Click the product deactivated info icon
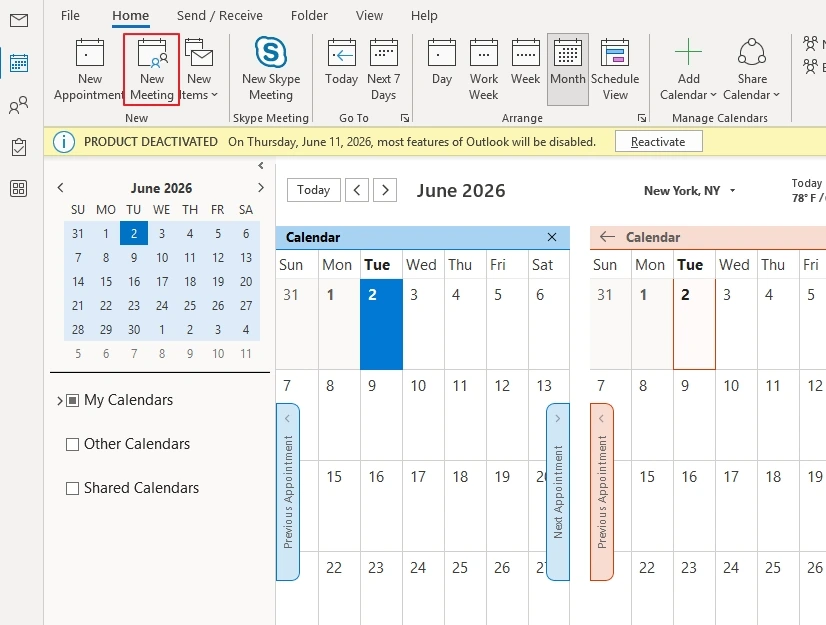The width and height of the screenshot is (826, 625). coord(64,142)
